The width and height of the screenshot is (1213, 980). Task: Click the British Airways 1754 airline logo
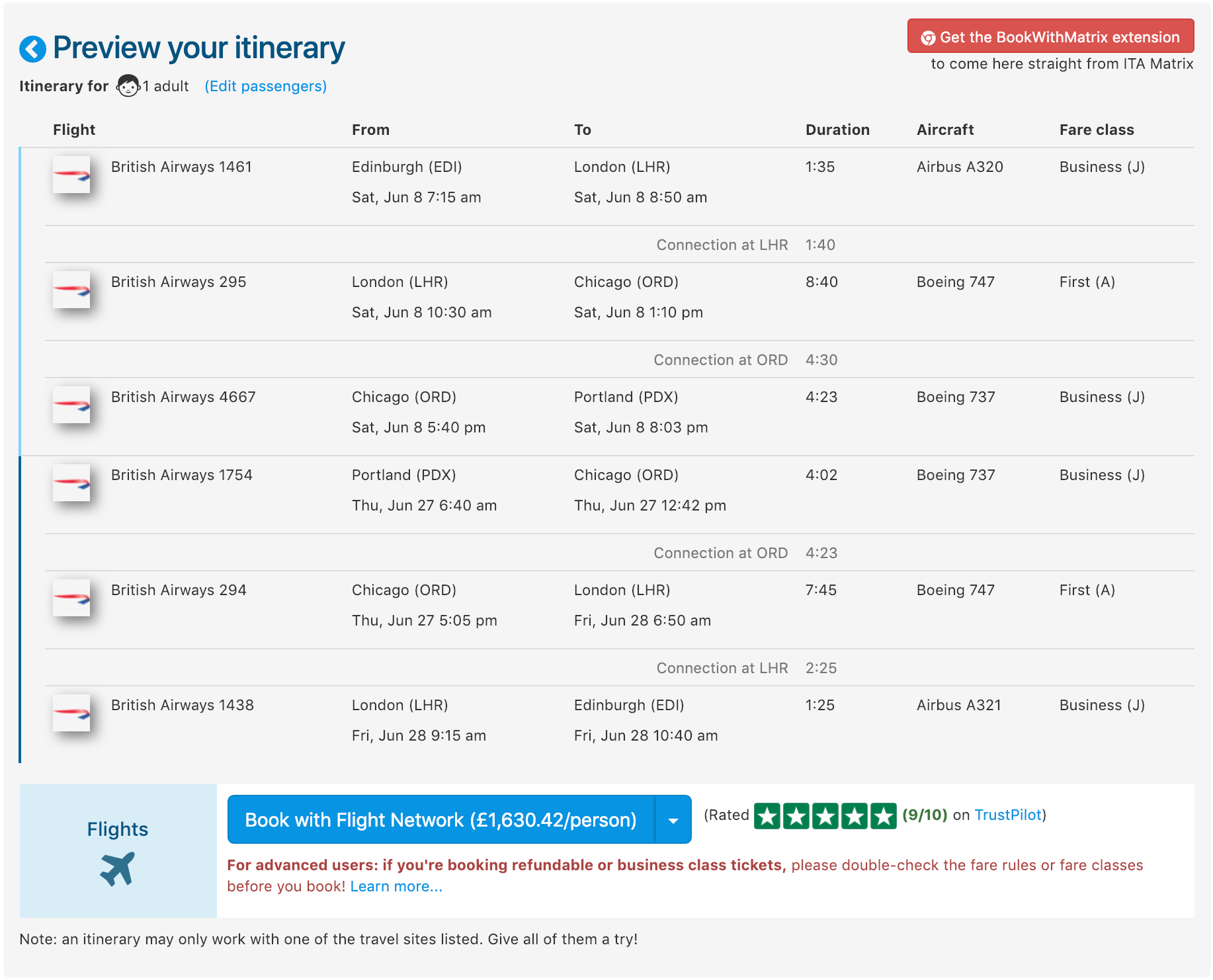click(71, 483)
